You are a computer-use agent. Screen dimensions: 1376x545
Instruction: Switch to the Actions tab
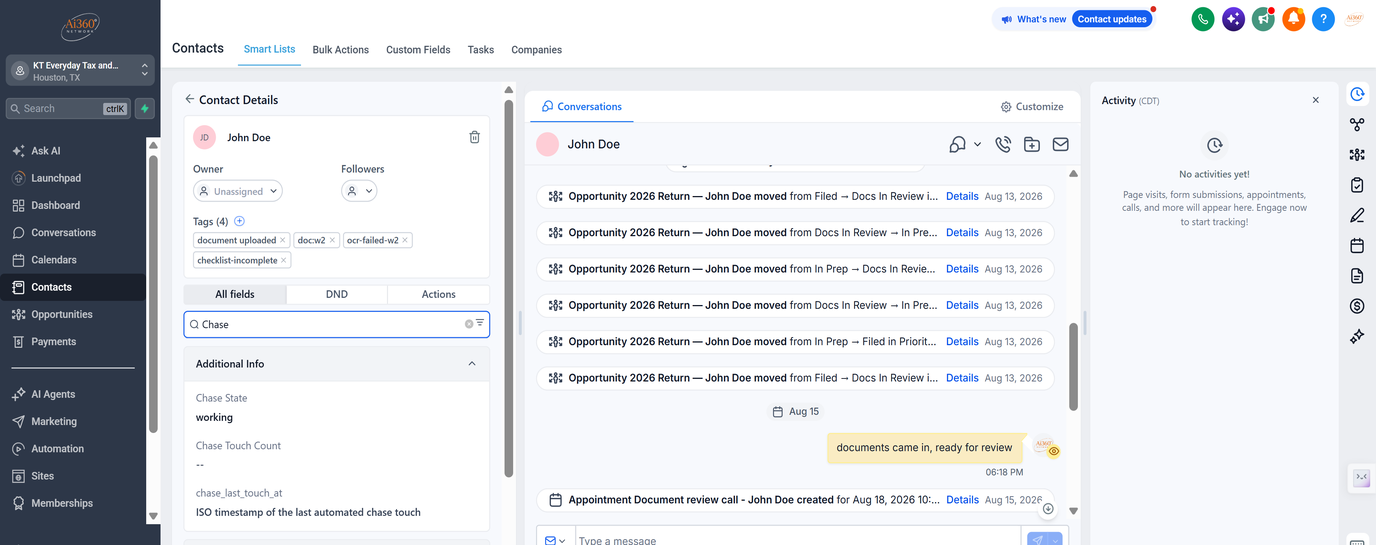pos(439,294)
